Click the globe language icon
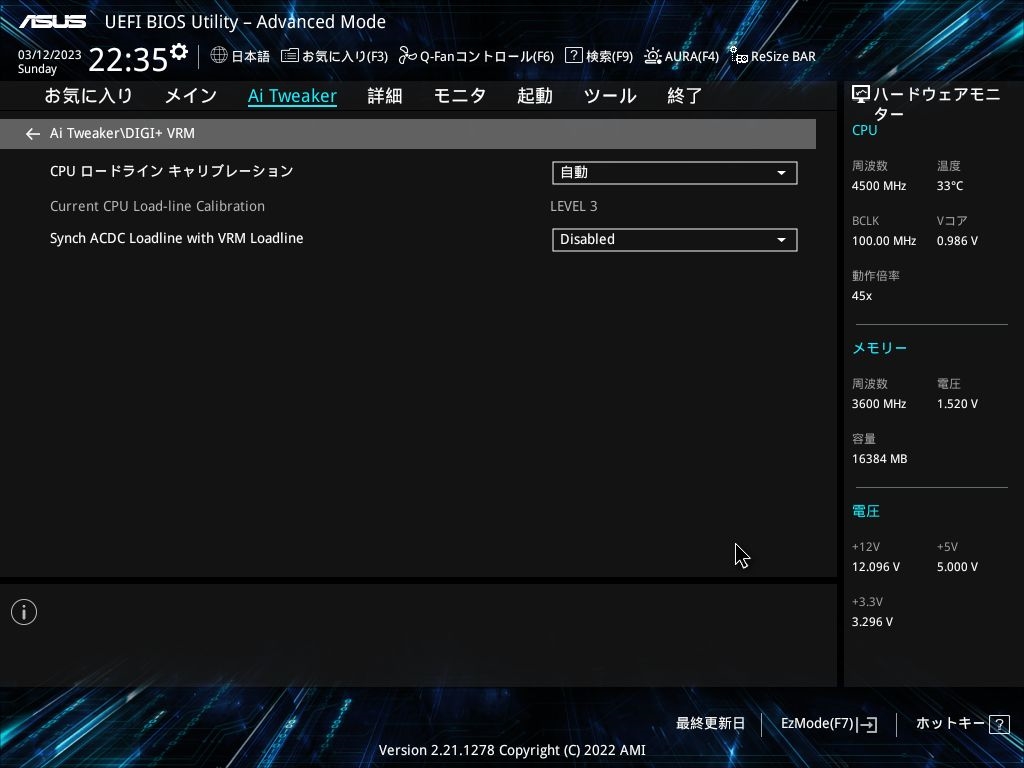Image resolution: width=1024 pixels, height=768 pixels. [x=219, y=55]
